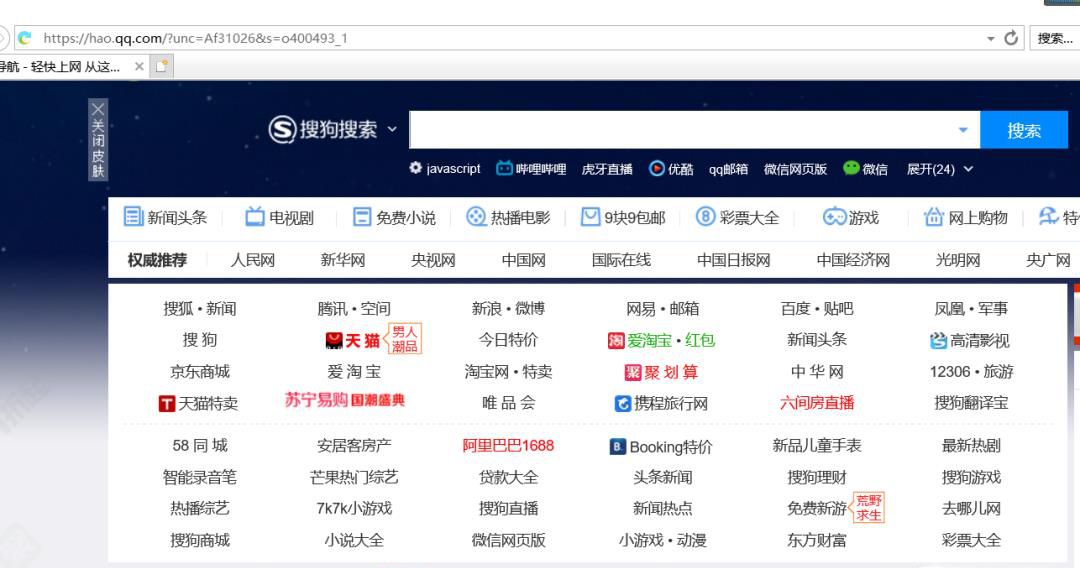Viewport: 1080px width, 568px height.
Task: Open 游戏 category with gamepad icon
Action: click(851, 218)
